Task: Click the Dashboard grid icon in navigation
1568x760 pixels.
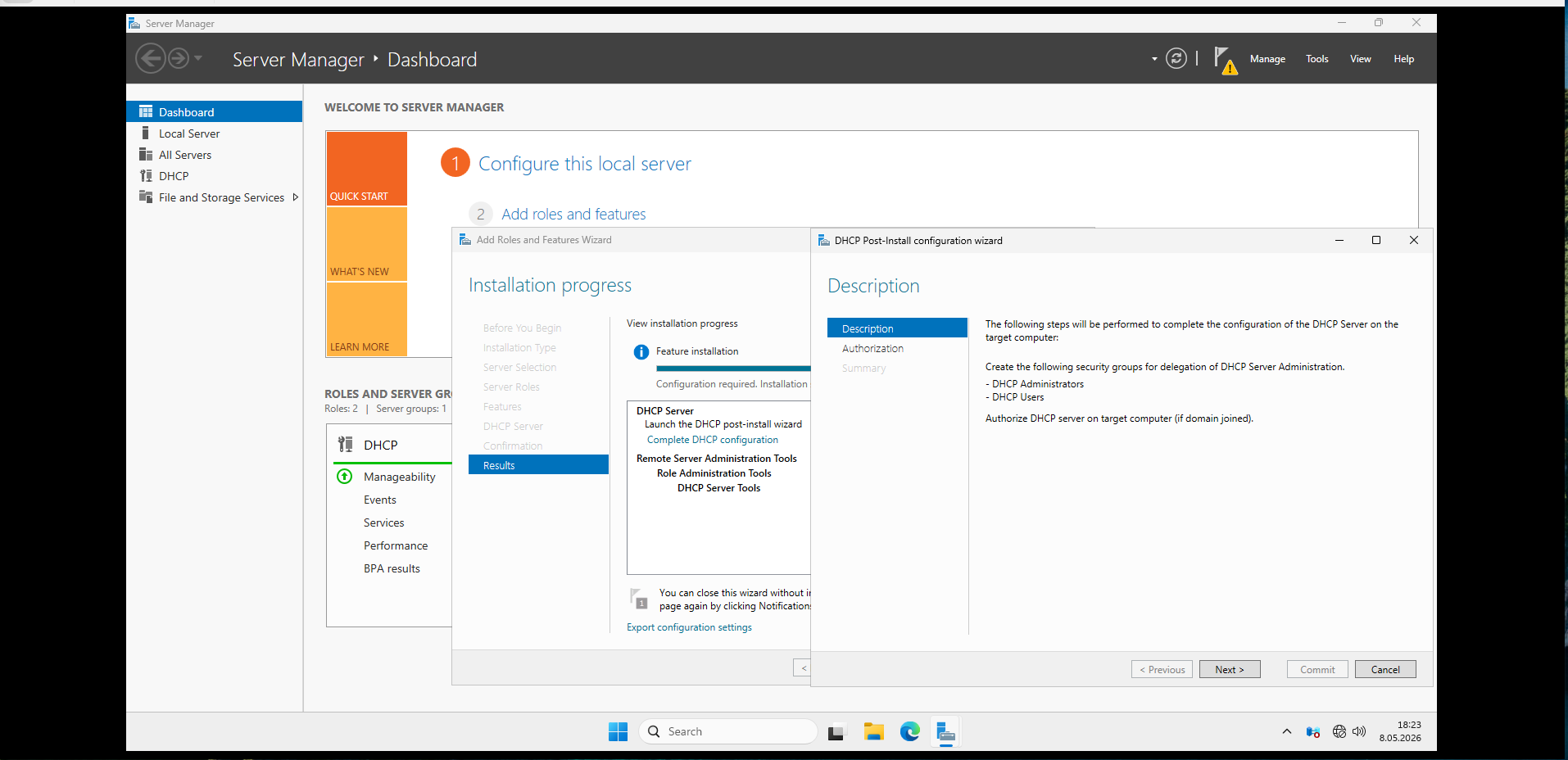Action: [x=146, y=111]
